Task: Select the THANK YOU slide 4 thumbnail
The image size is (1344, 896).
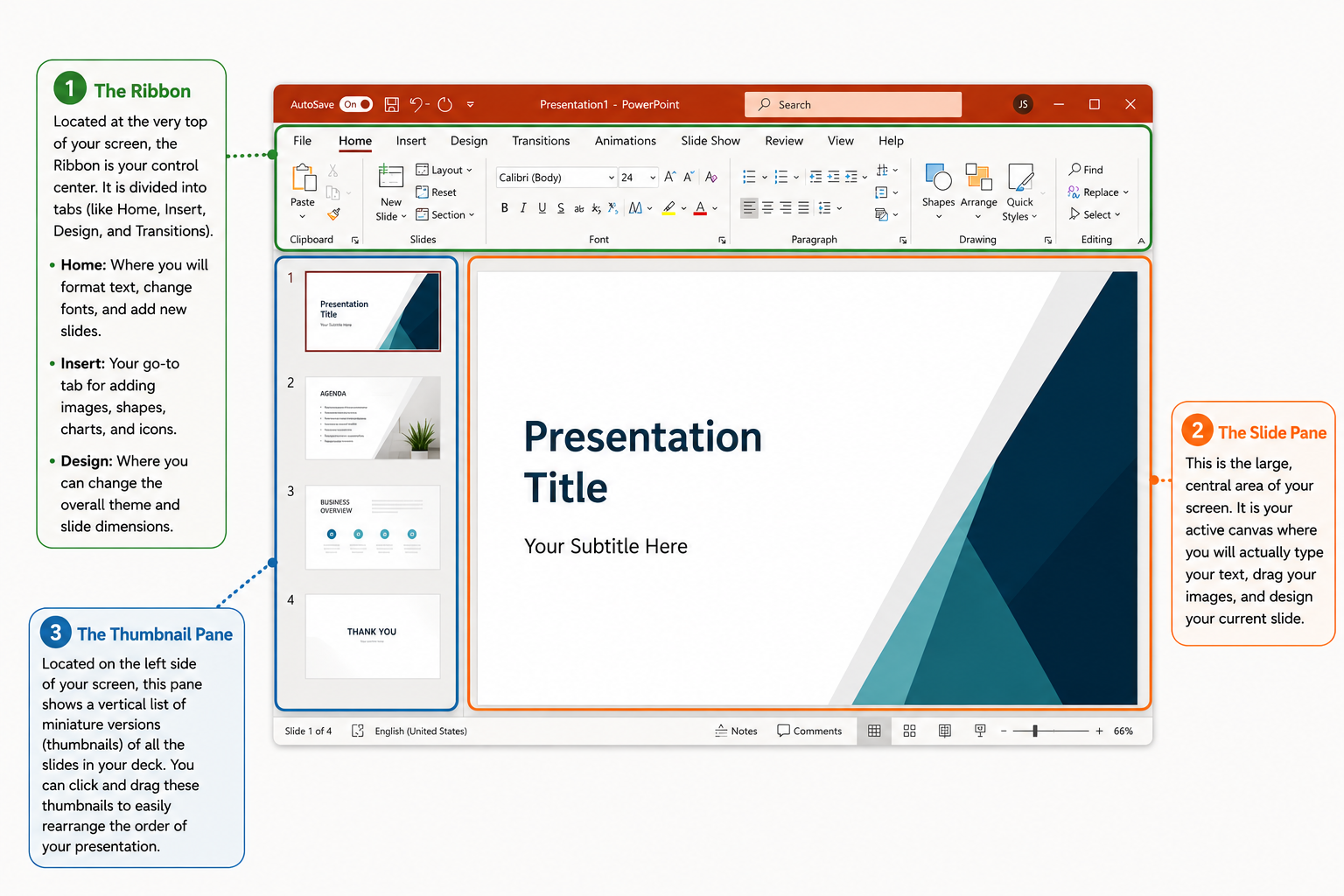Action: pyautogui.click(x=373, y=636)
